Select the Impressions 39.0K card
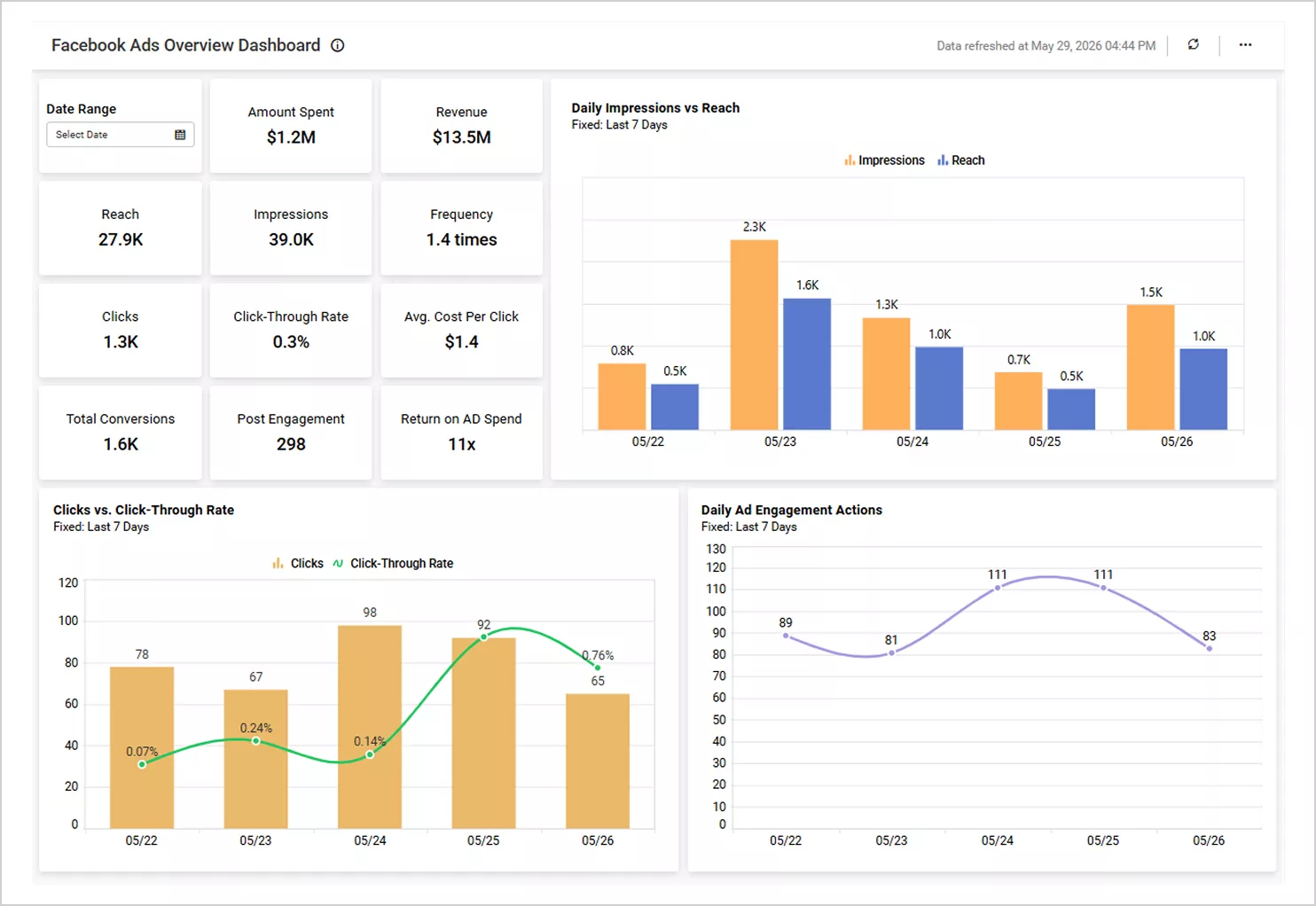This screenshot has height=906, width=1316. click(291, 228)
